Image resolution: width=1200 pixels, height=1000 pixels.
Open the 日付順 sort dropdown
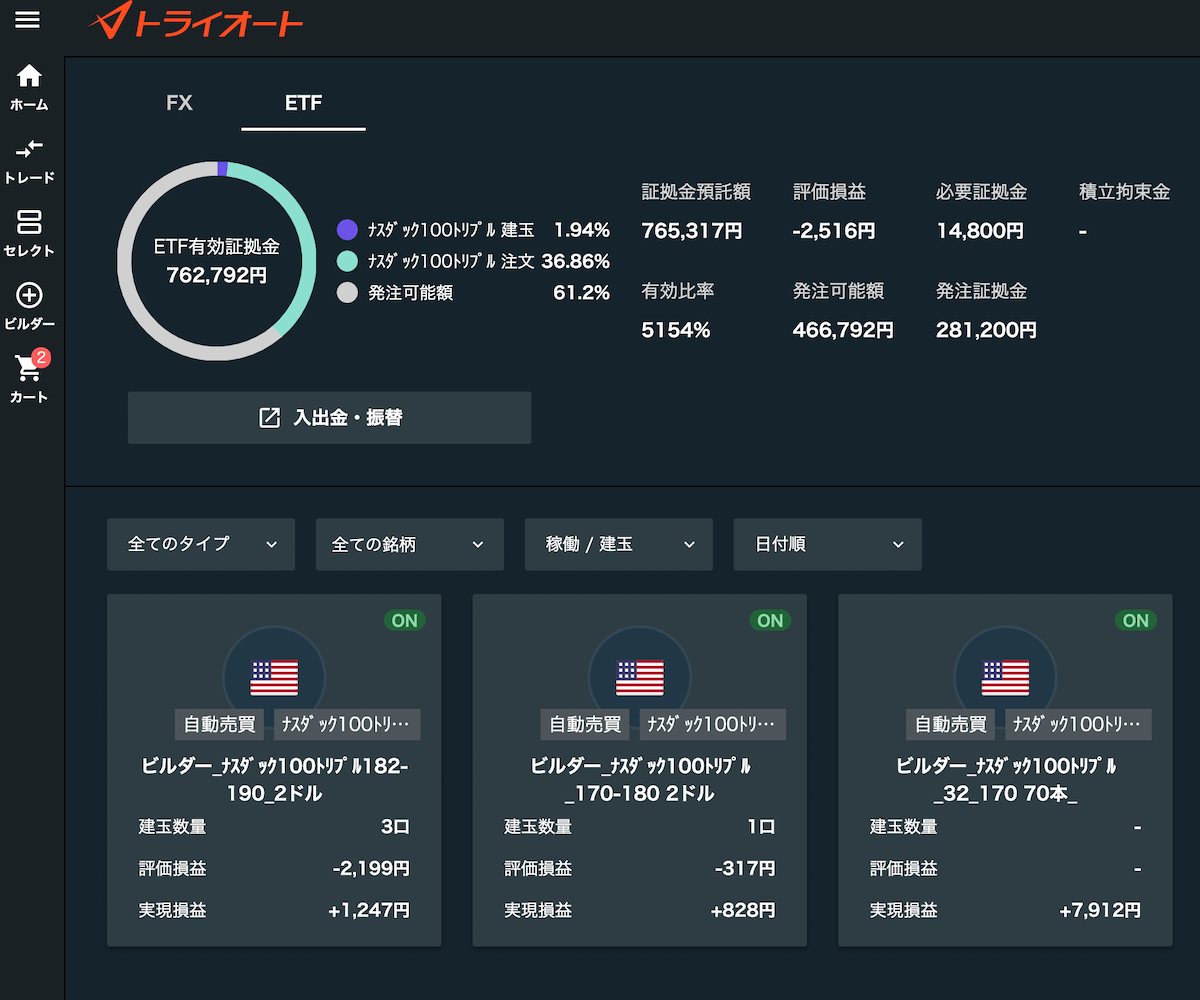tap(828, 544)
